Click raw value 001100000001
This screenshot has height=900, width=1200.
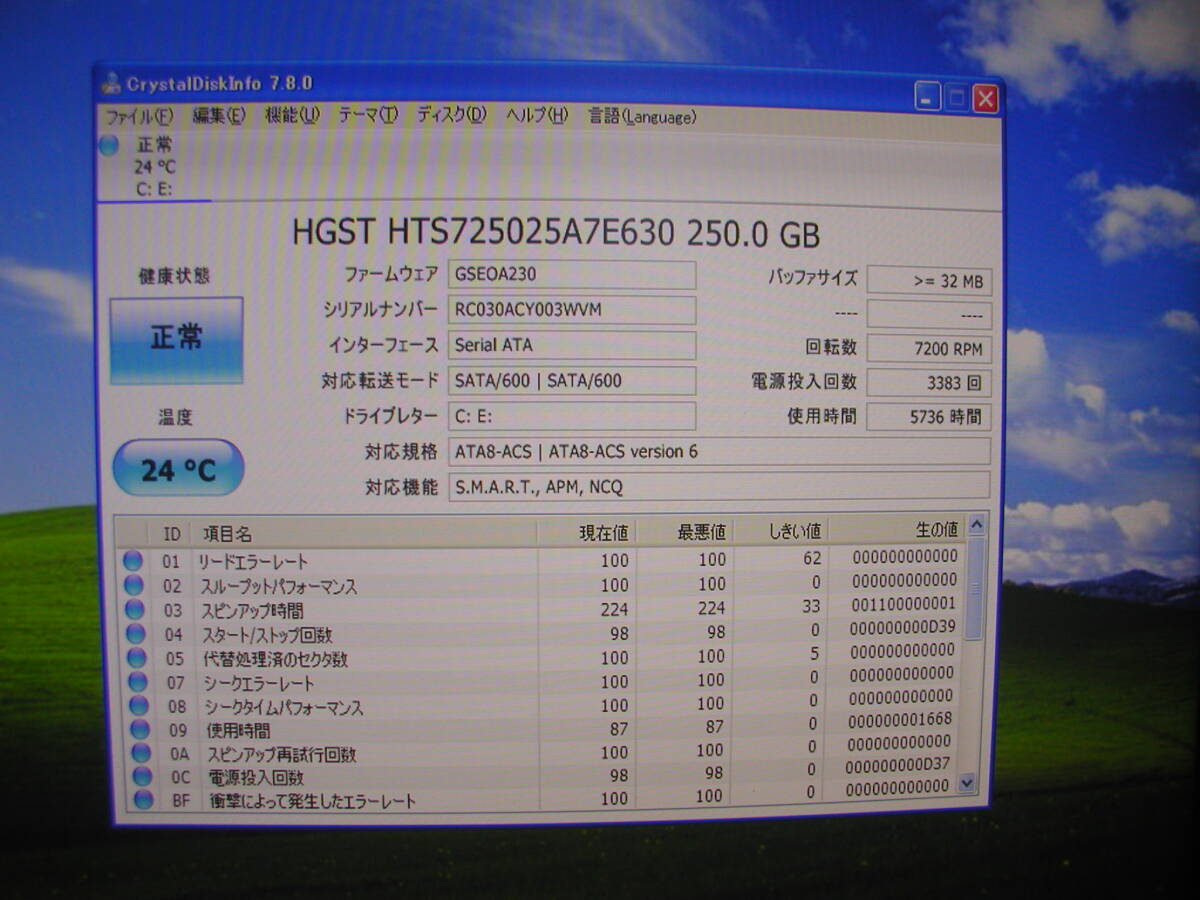coord(903,604)
